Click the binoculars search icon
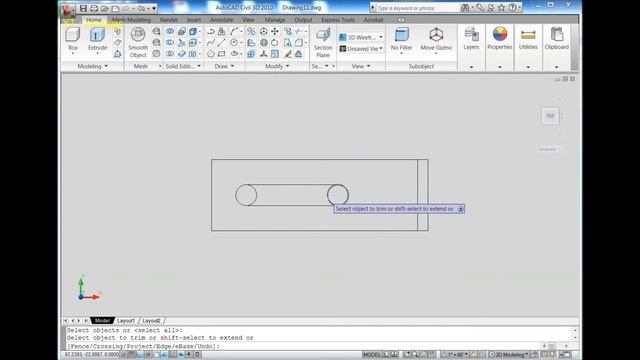 [x=465, y=8]
